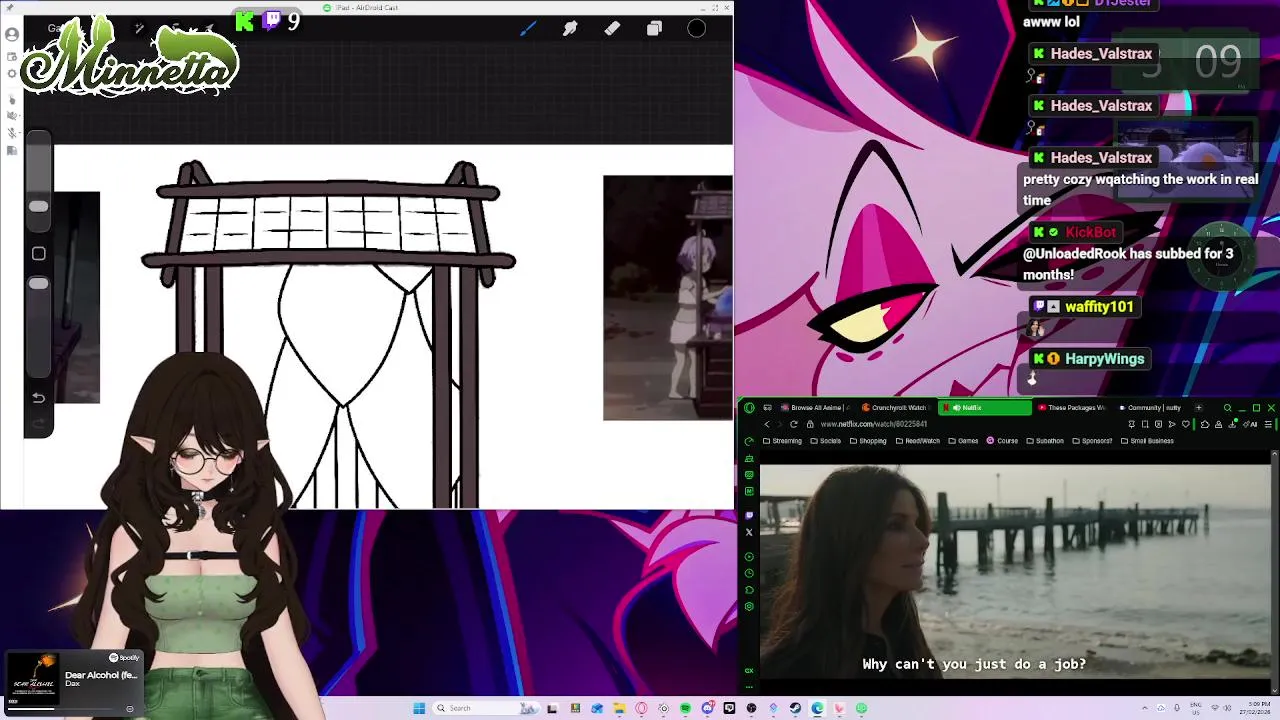Open browser AI assistant button
The image size is (1280, 720).
(1251, 424)
